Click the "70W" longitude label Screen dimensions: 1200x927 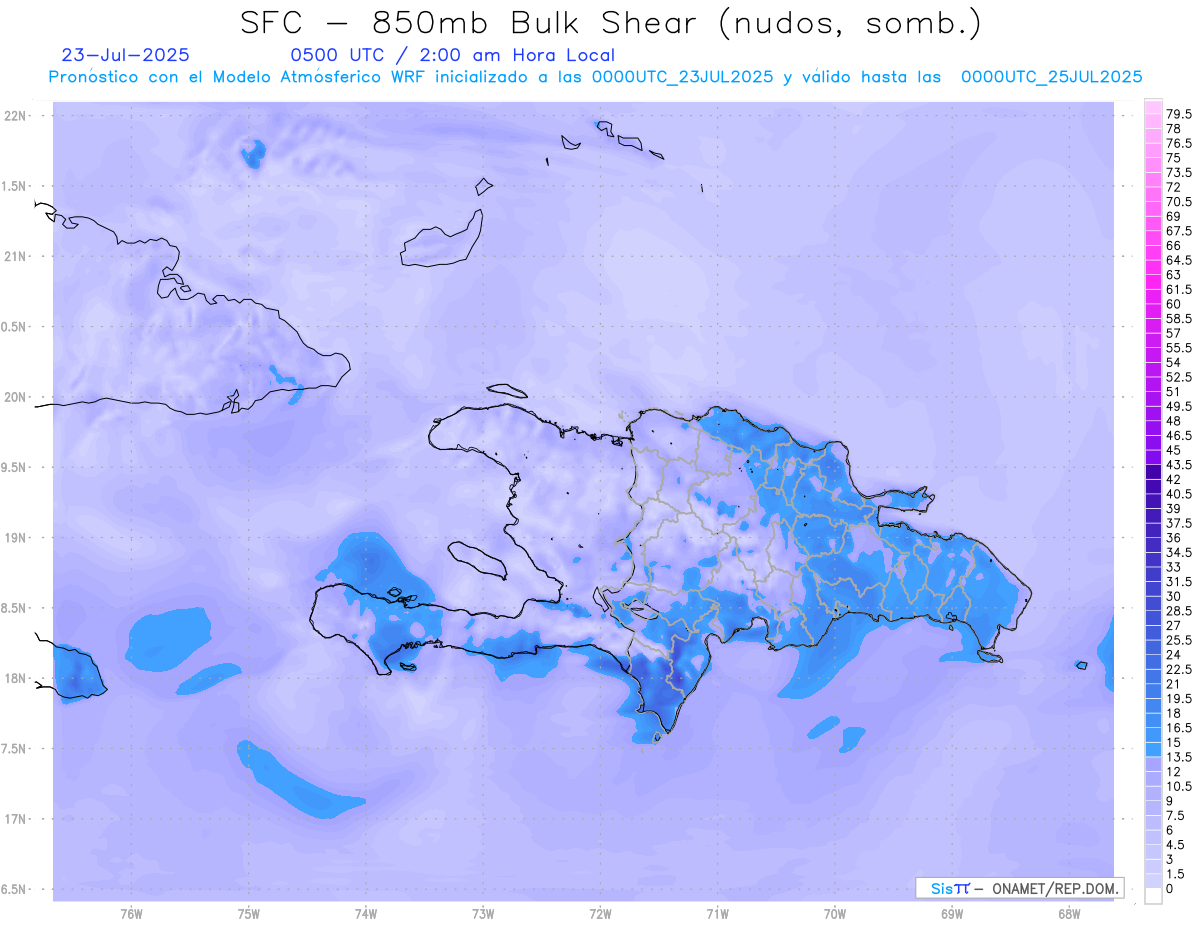click(x=835, y=914)
